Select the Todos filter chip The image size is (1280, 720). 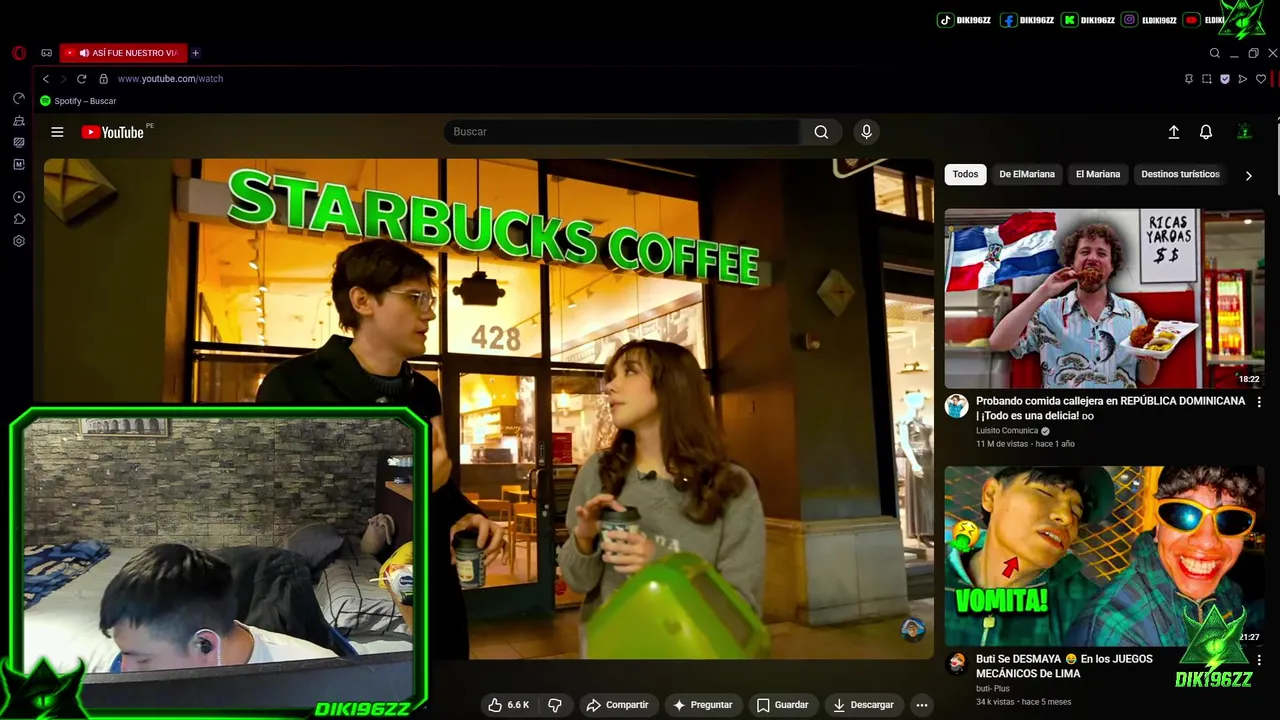pyautogui.click(x=965, y=174)
